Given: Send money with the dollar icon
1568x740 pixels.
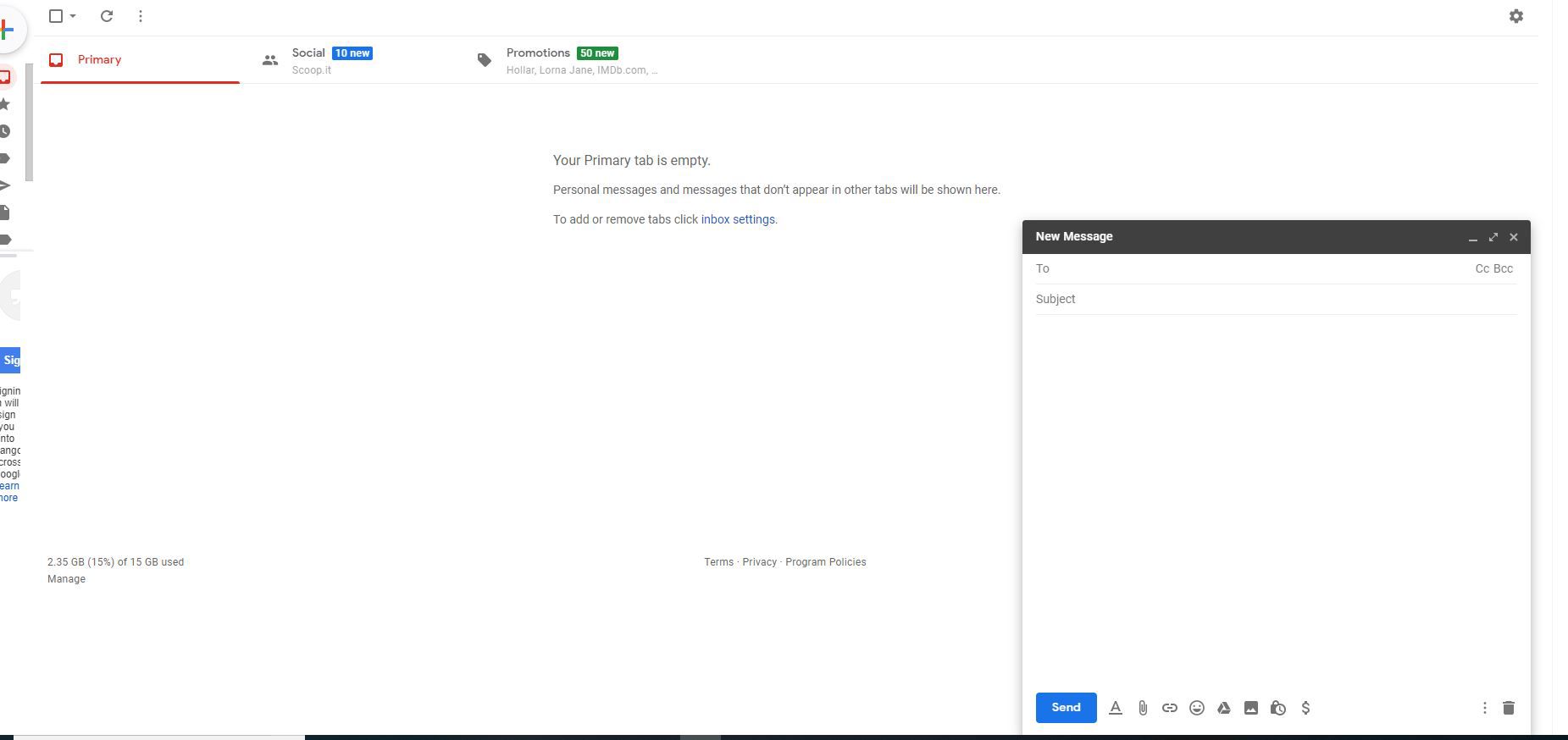Looking at the screenshot, I should coord(1305,708).
